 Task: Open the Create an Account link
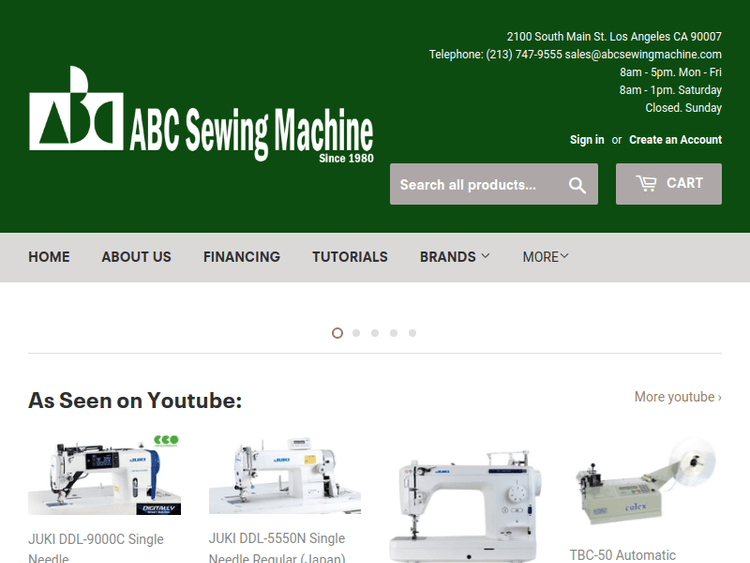coord(675,140)
